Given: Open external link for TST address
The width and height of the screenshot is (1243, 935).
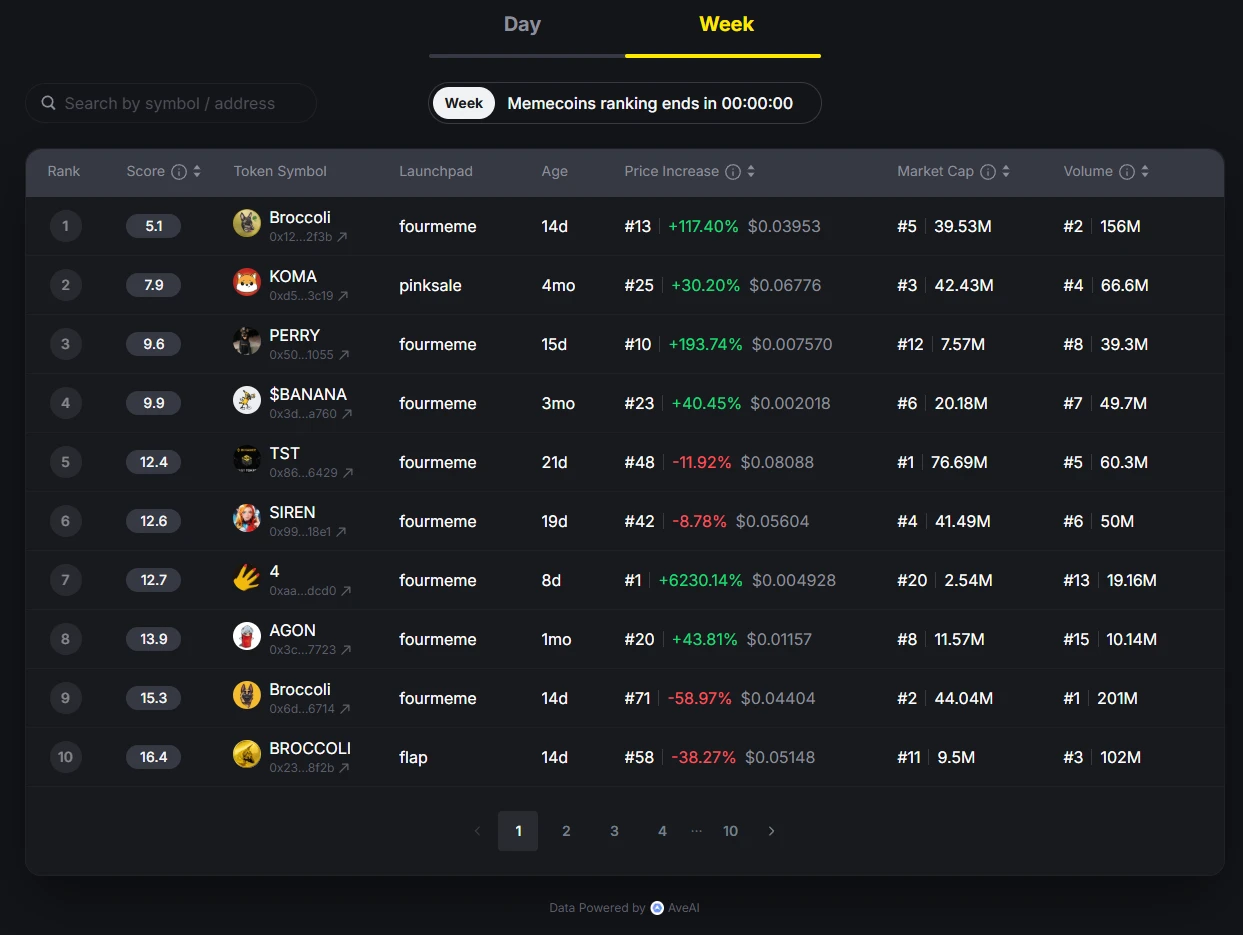Looking at the screenshot, I should tap(348, 473).
